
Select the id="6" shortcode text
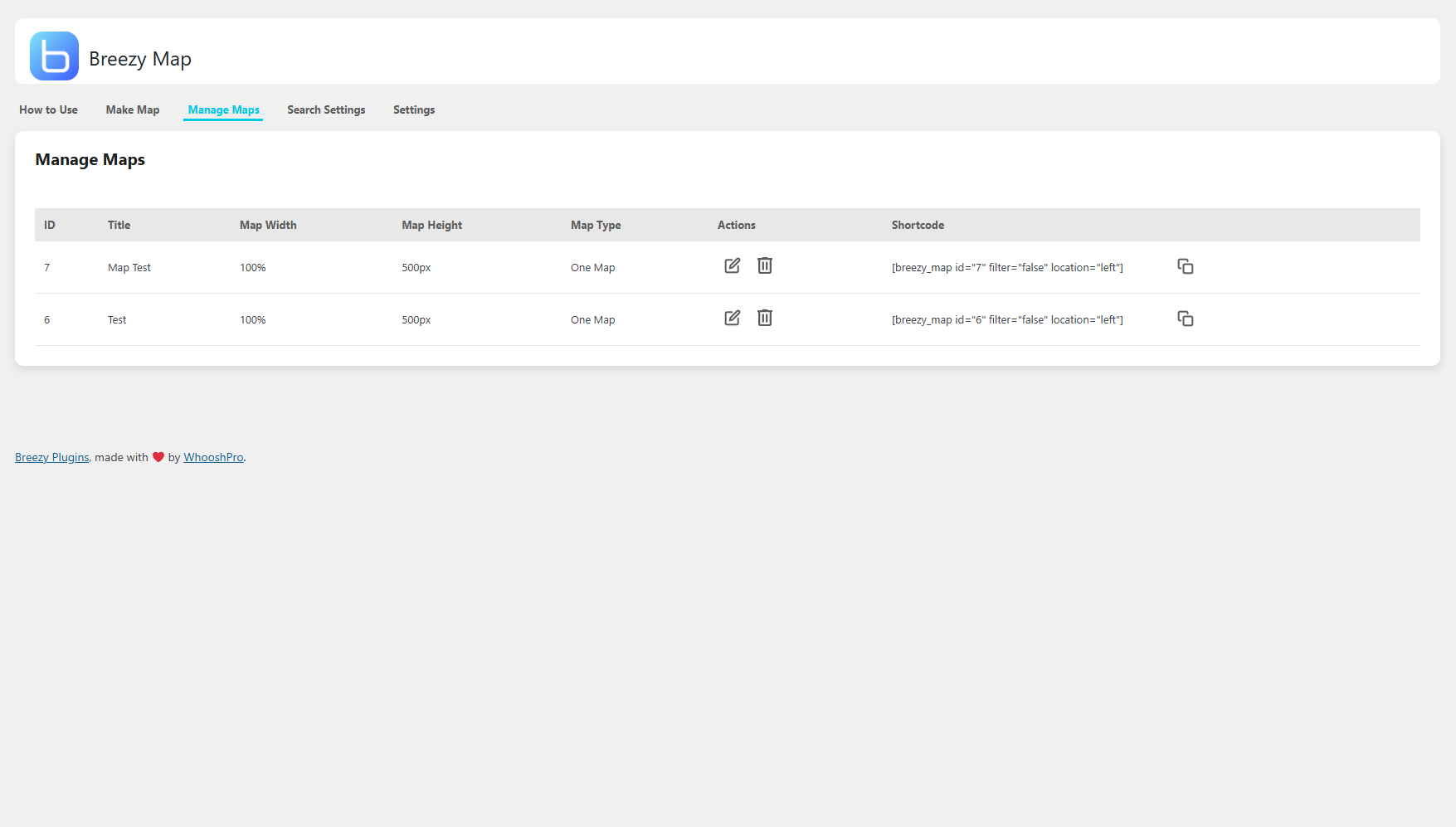(1007, 319)
